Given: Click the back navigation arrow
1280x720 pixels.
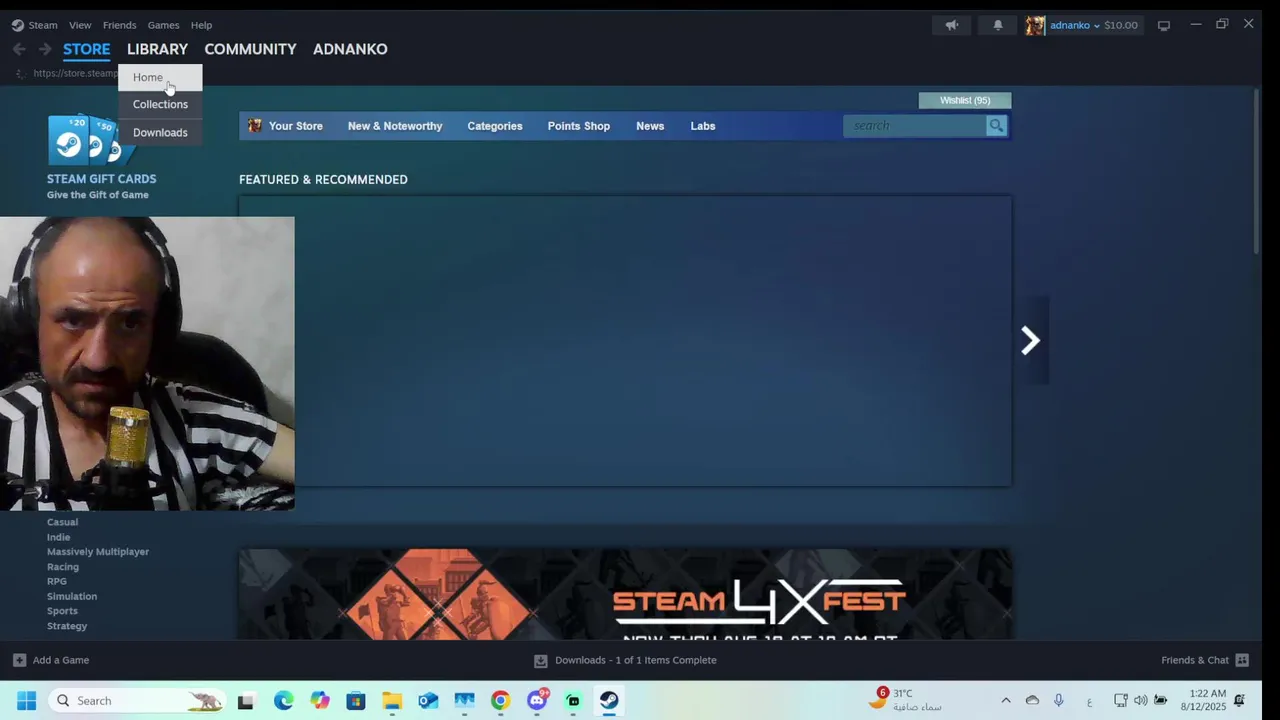Looking at the screenshot, I should tap(19, 49).
